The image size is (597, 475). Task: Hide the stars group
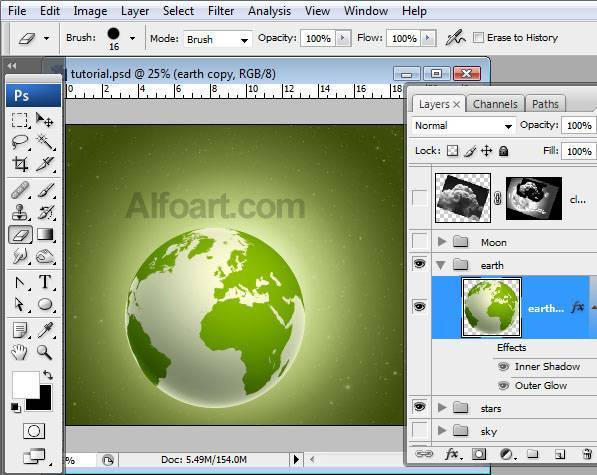pos(420,407)
